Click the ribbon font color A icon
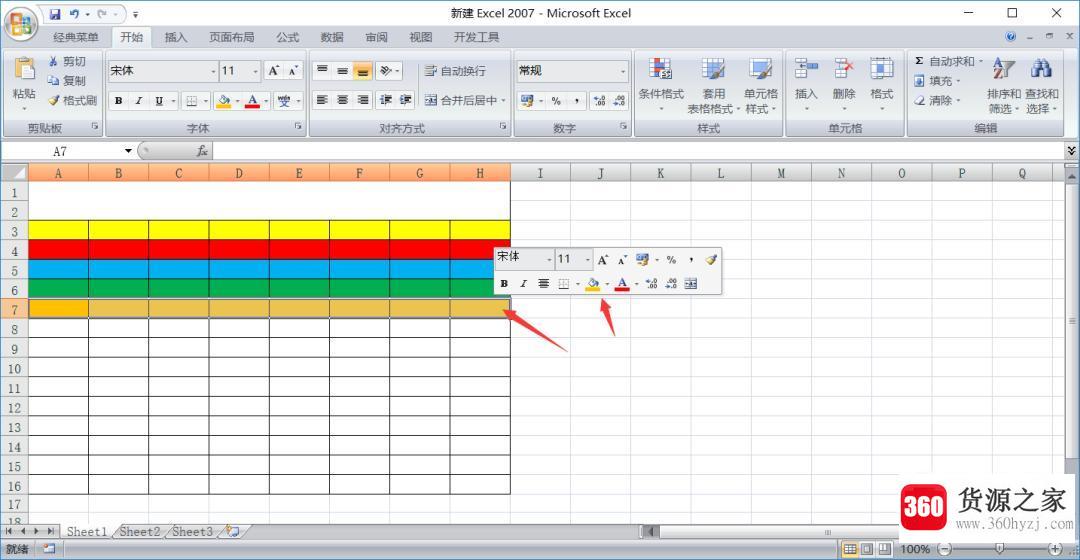 [x=253, y=101]
